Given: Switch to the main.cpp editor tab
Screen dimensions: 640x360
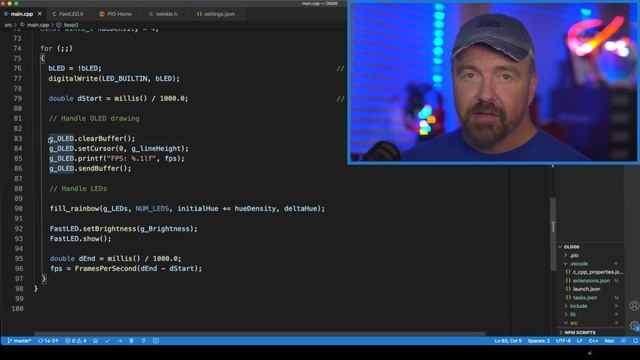Looking at the screenshot, I should point(22,14).
